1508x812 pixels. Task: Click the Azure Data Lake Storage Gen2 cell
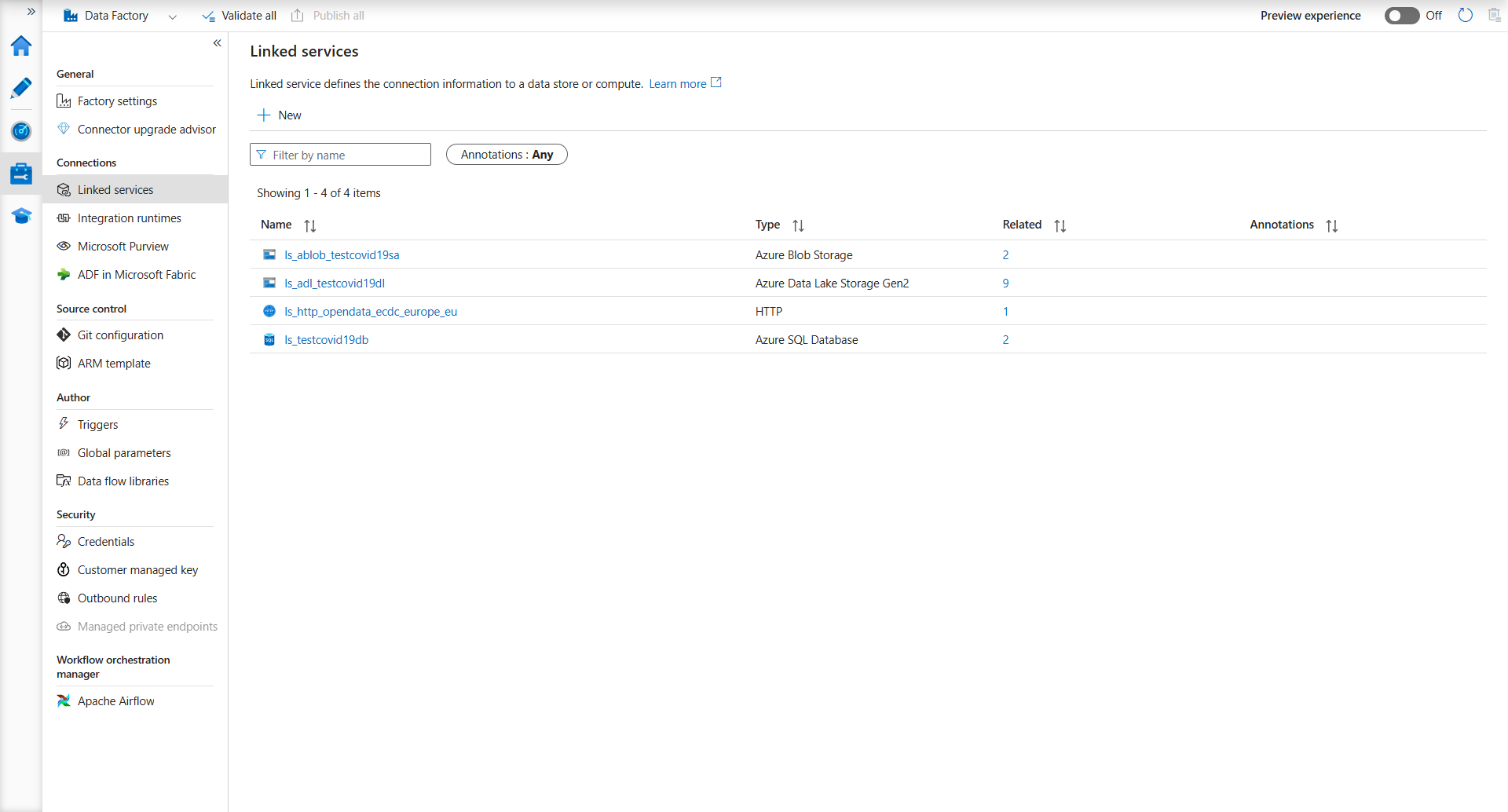click(832, 283)
